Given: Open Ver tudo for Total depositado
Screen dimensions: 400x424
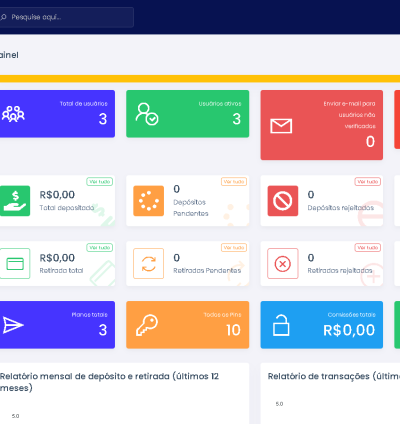Looking at the screenshot, I should [x=100, y=182].
